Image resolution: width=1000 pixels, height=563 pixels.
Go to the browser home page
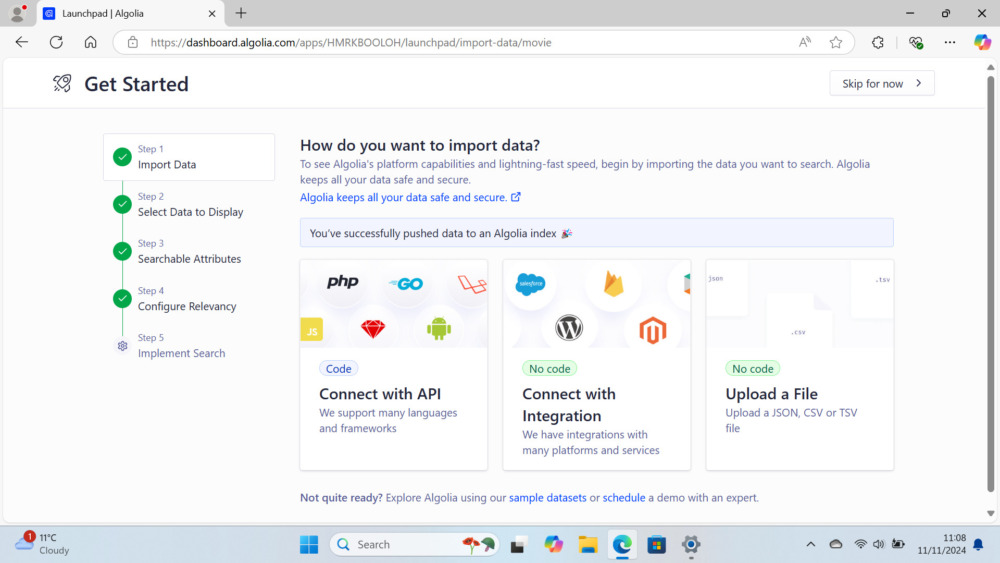pos(91,42)
